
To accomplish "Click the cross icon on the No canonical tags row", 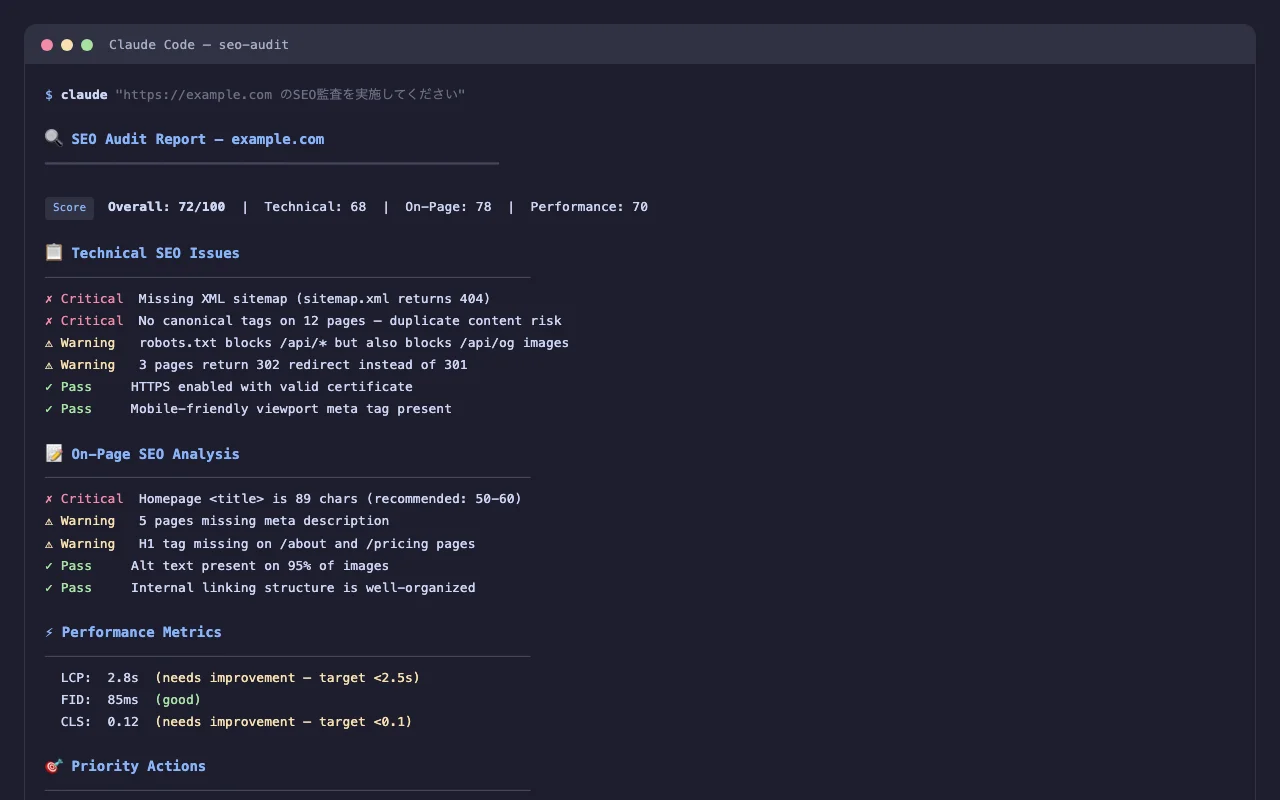I will (49, 321).
